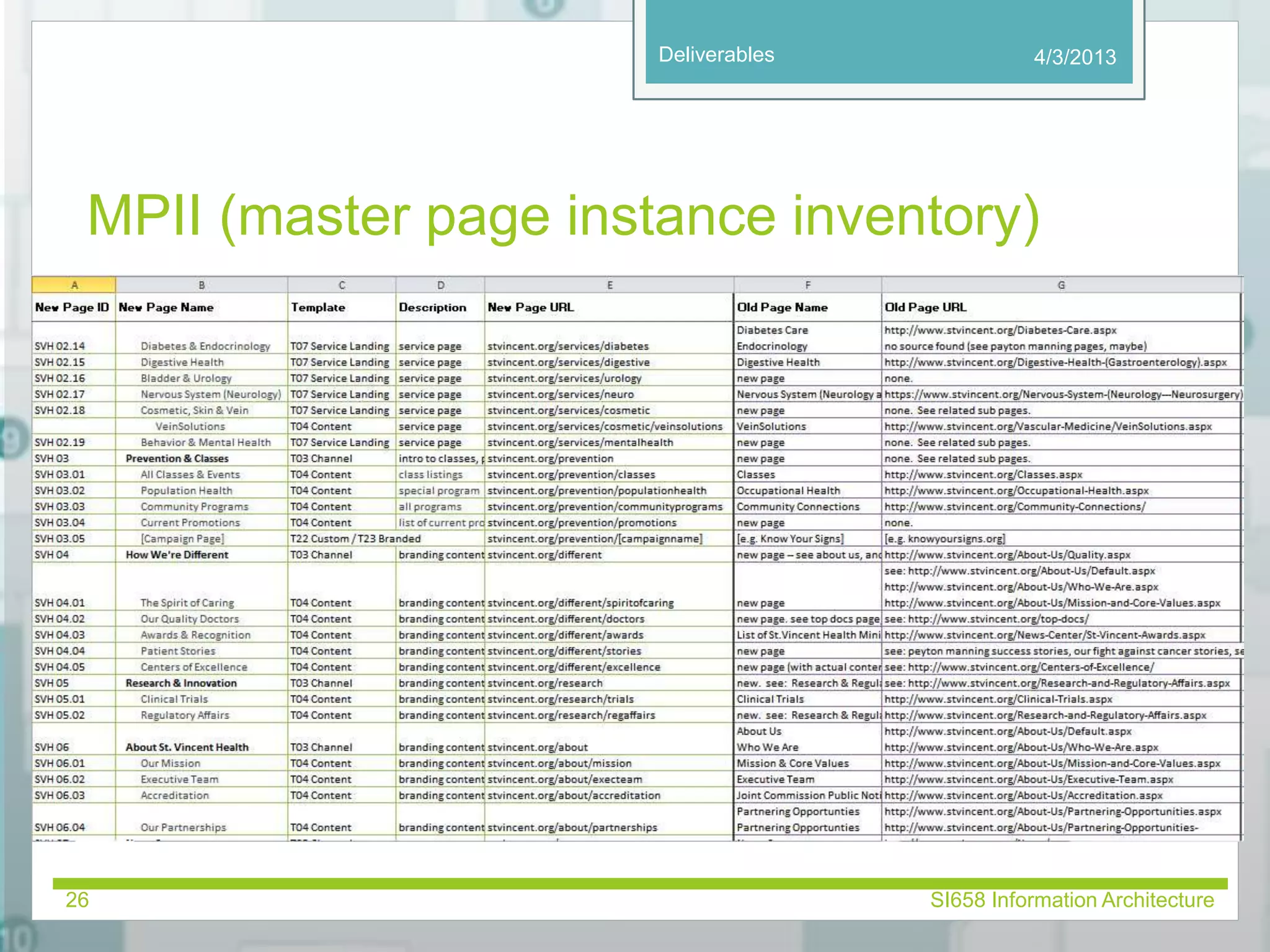Click the 'New Page ID' header cell
This screenshot has height=952, width=1270.
74,307
